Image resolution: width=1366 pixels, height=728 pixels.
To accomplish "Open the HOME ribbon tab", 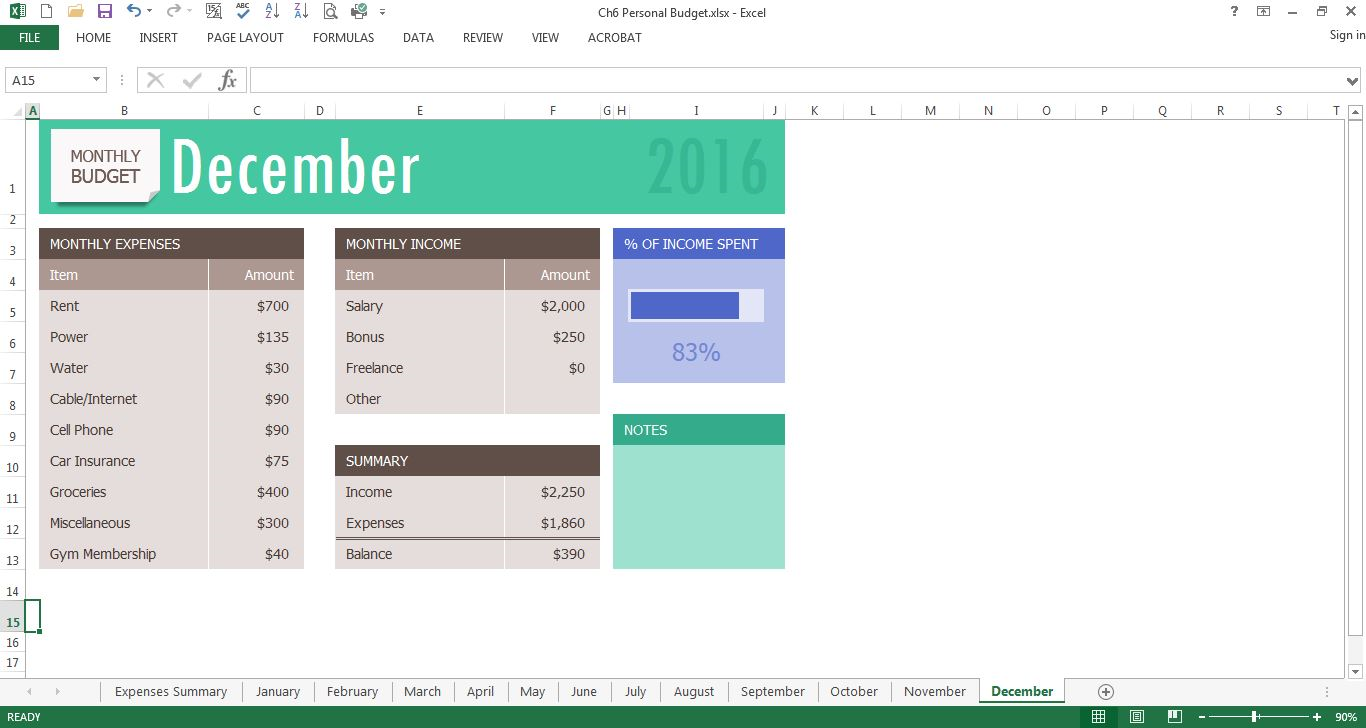I will pos(94,38).
